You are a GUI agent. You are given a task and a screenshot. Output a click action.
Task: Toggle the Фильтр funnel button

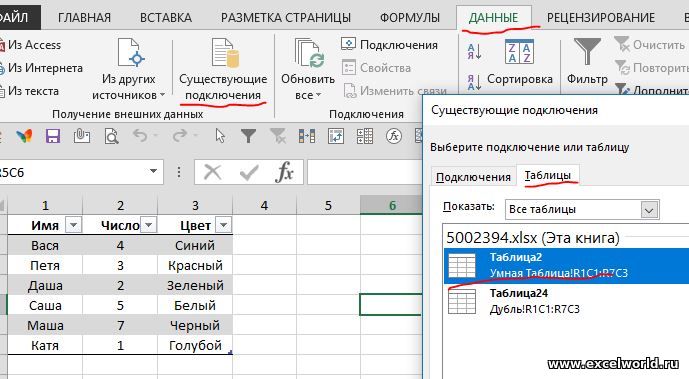pos(587,61)
